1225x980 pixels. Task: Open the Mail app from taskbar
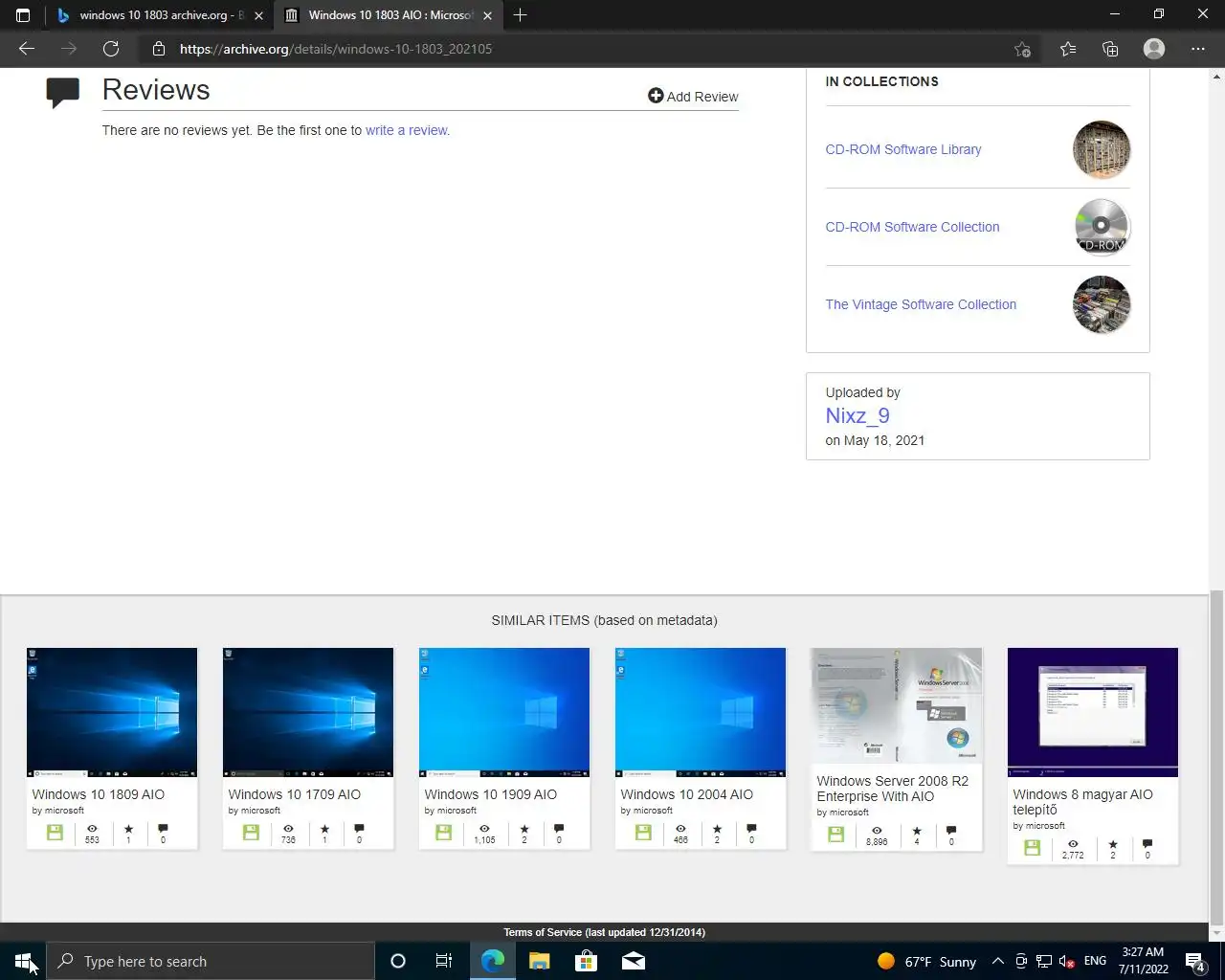point(633,961)
